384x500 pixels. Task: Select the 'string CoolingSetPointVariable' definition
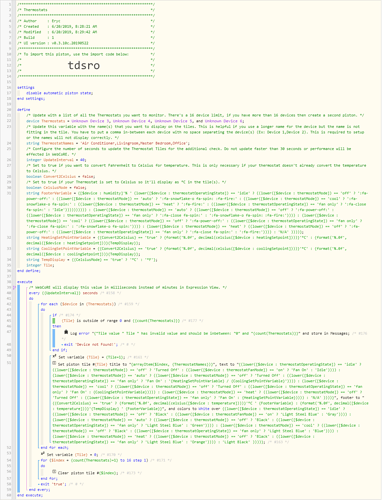coord(187,251)
